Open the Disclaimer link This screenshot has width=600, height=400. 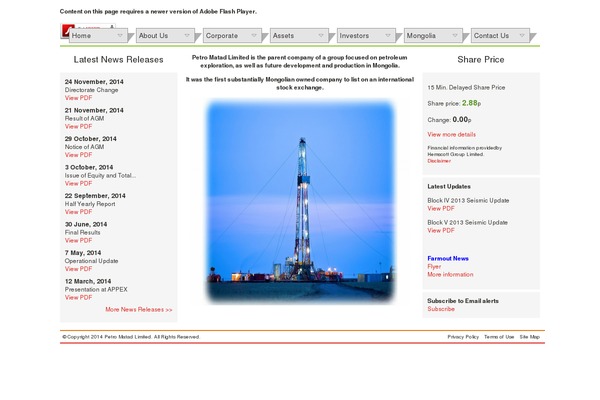tap(439, 161)
